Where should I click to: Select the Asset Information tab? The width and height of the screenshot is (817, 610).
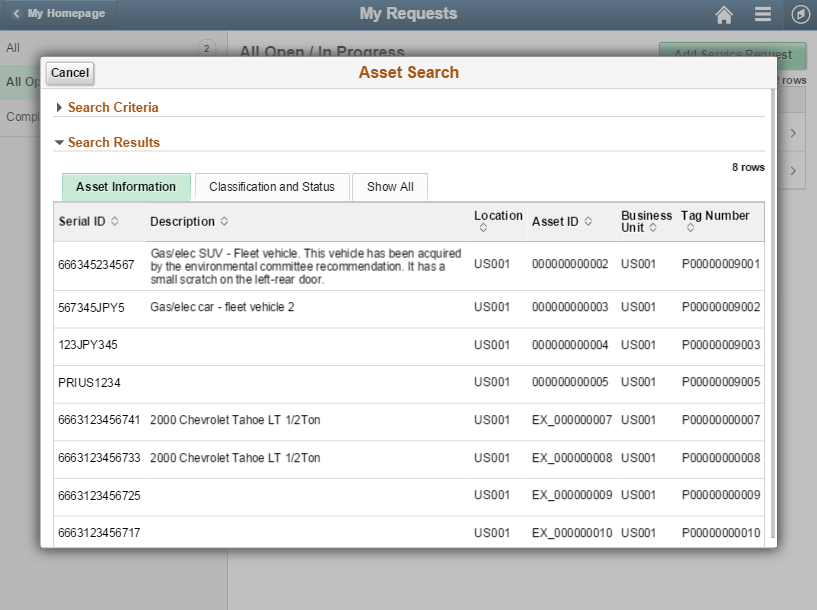pos(125,187)
